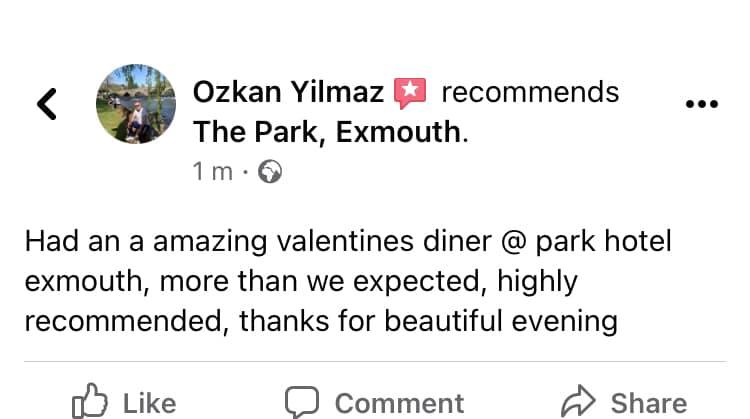Click the red star recommendation badge

[x=410, y=93]
